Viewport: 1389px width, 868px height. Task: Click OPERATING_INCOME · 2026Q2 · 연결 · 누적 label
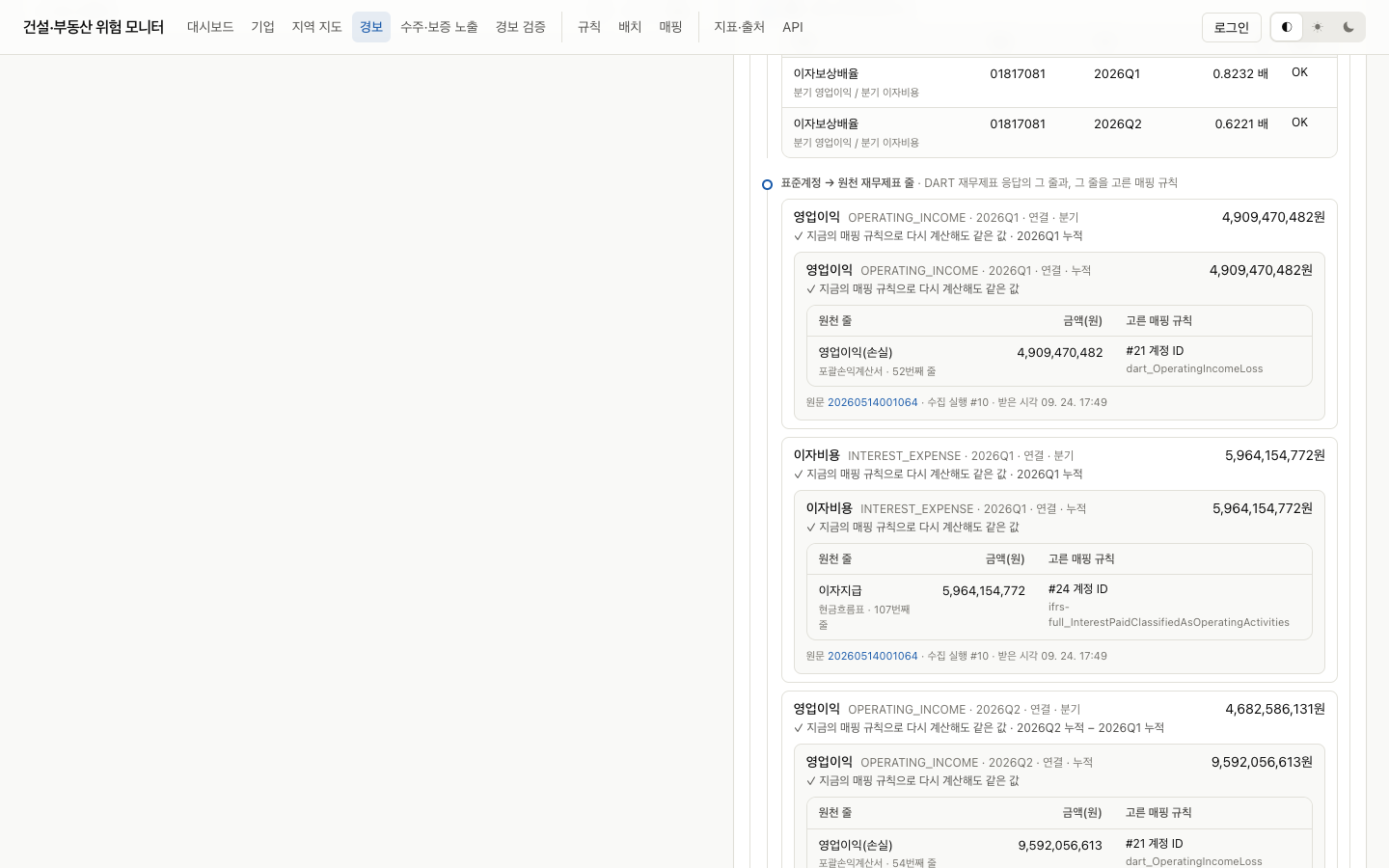click(976, 762)
